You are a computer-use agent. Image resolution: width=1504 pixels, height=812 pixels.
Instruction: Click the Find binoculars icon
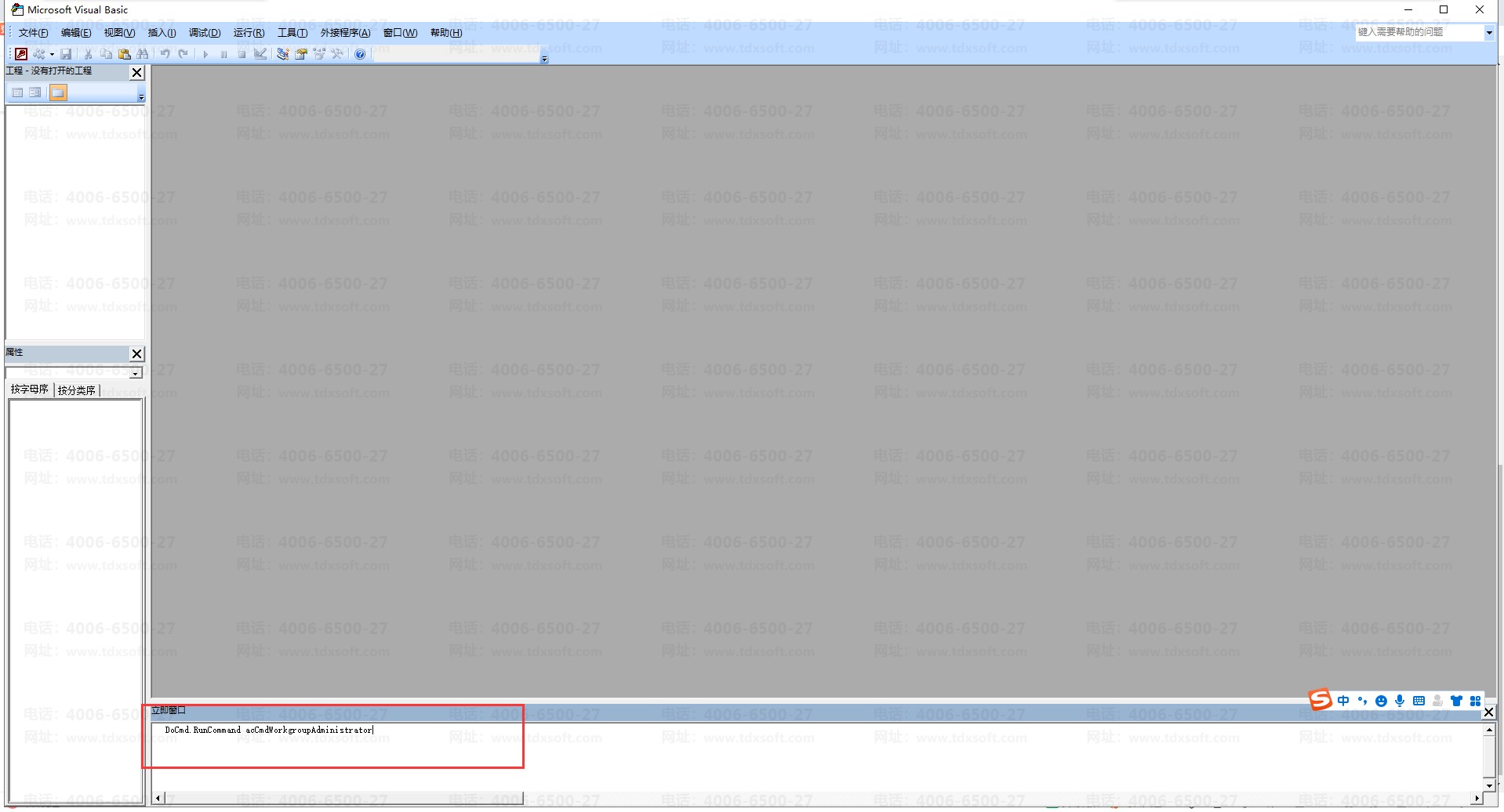pyautogui.click(x=142, y=54)
